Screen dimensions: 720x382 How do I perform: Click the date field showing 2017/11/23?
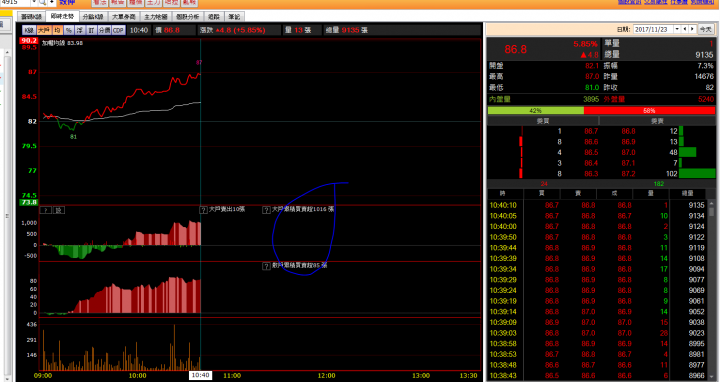pos(653,29)
